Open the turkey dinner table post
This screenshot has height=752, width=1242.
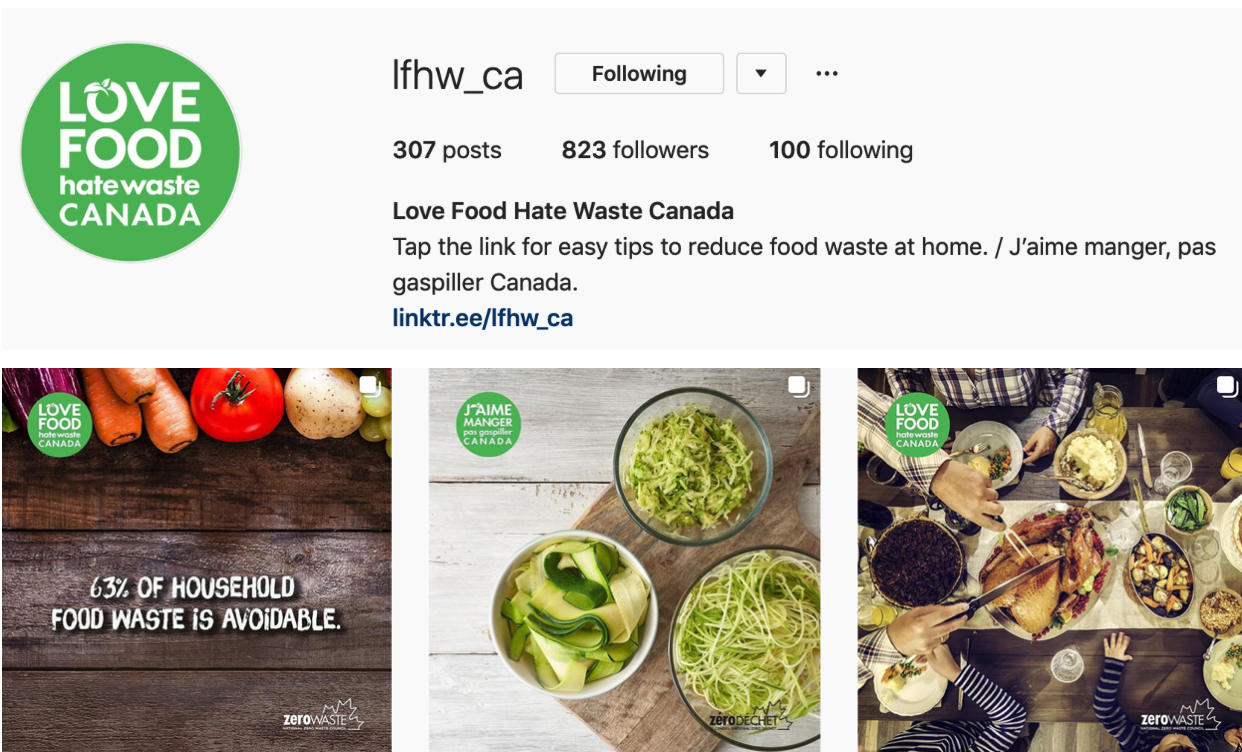click(1050, 560)
